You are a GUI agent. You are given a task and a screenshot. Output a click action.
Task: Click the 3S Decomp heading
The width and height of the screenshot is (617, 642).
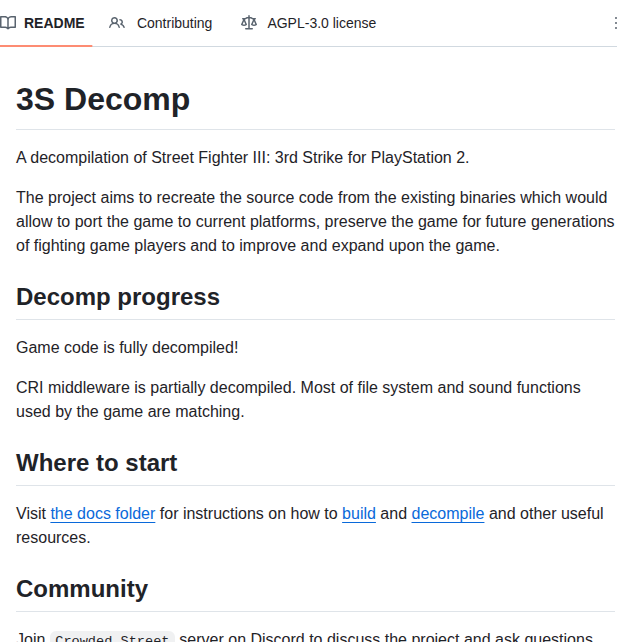pos(103,99)
